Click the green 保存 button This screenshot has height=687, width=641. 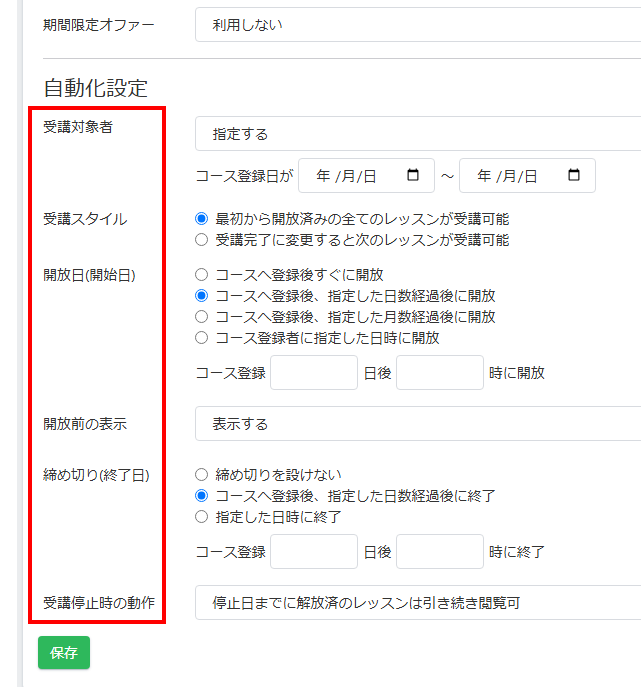64,652
